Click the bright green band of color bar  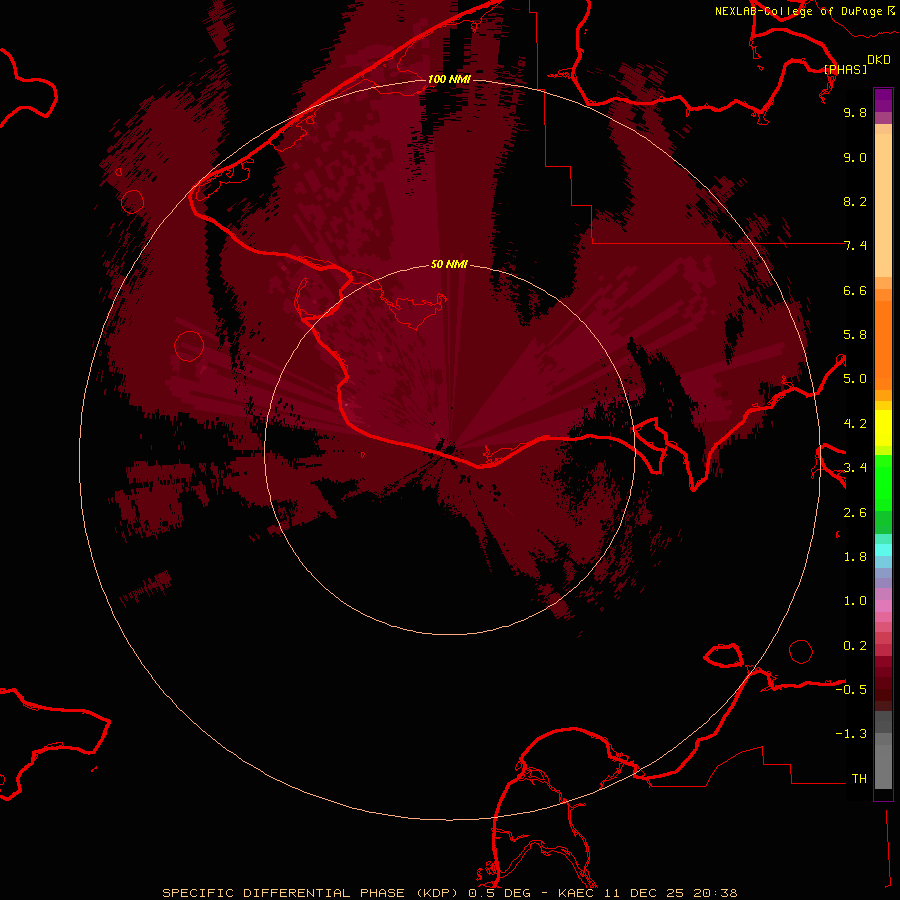pyautogui.click(x=883, y=483)
